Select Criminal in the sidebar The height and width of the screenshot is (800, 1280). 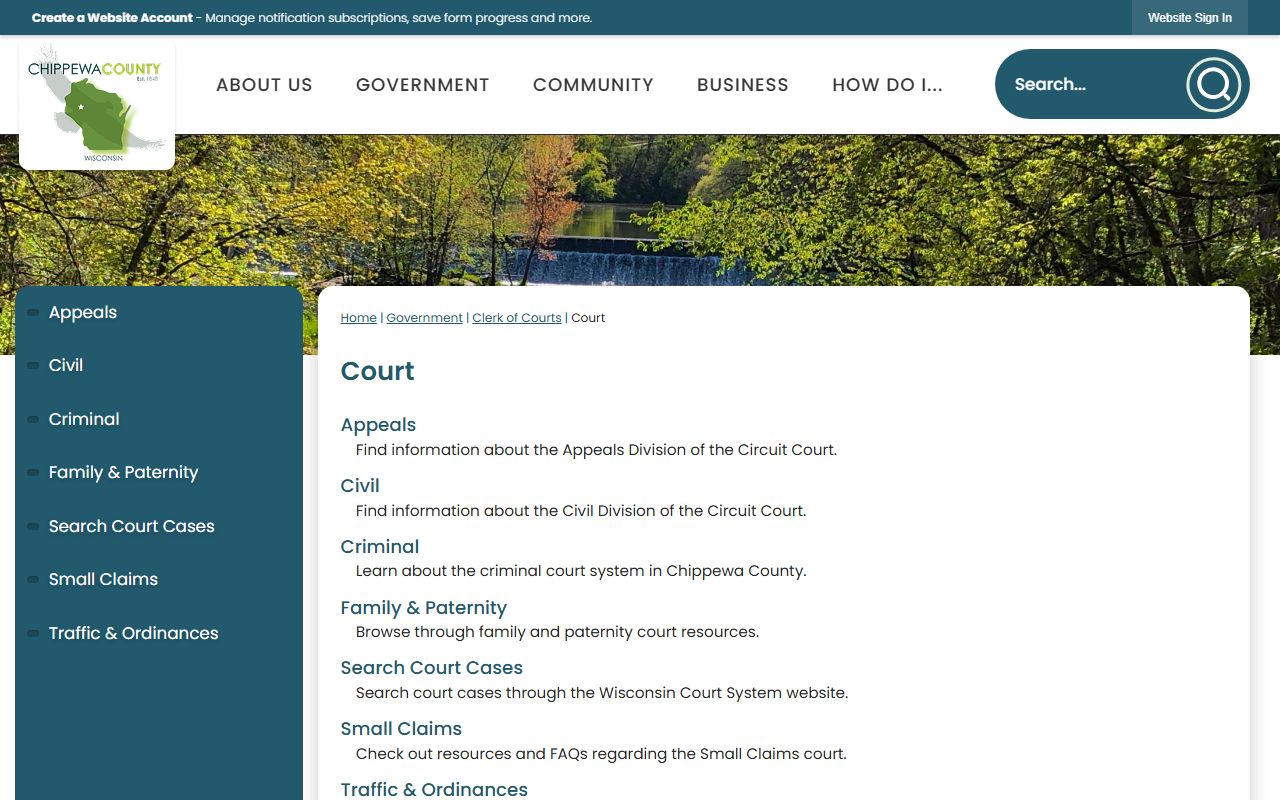click(x=84, y=419)
